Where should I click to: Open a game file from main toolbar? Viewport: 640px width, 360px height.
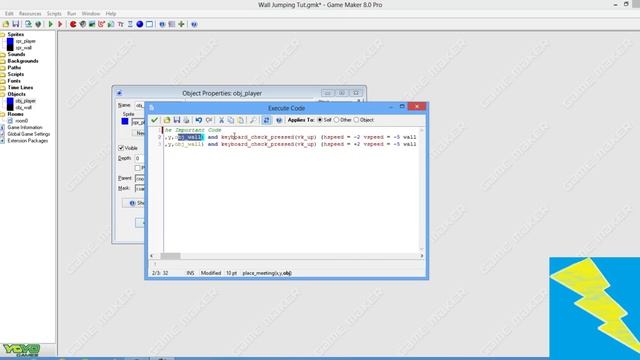point(6,24)
